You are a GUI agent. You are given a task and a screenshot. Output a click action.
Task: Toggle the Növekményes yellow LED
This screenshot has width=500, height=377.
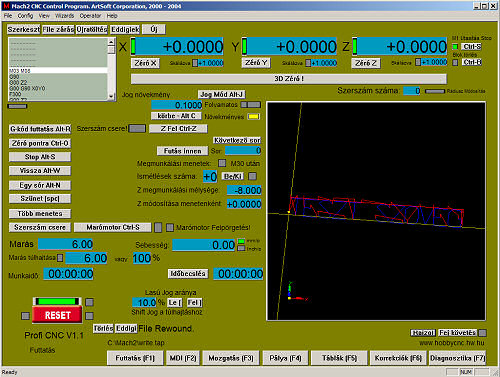(254, 117)
